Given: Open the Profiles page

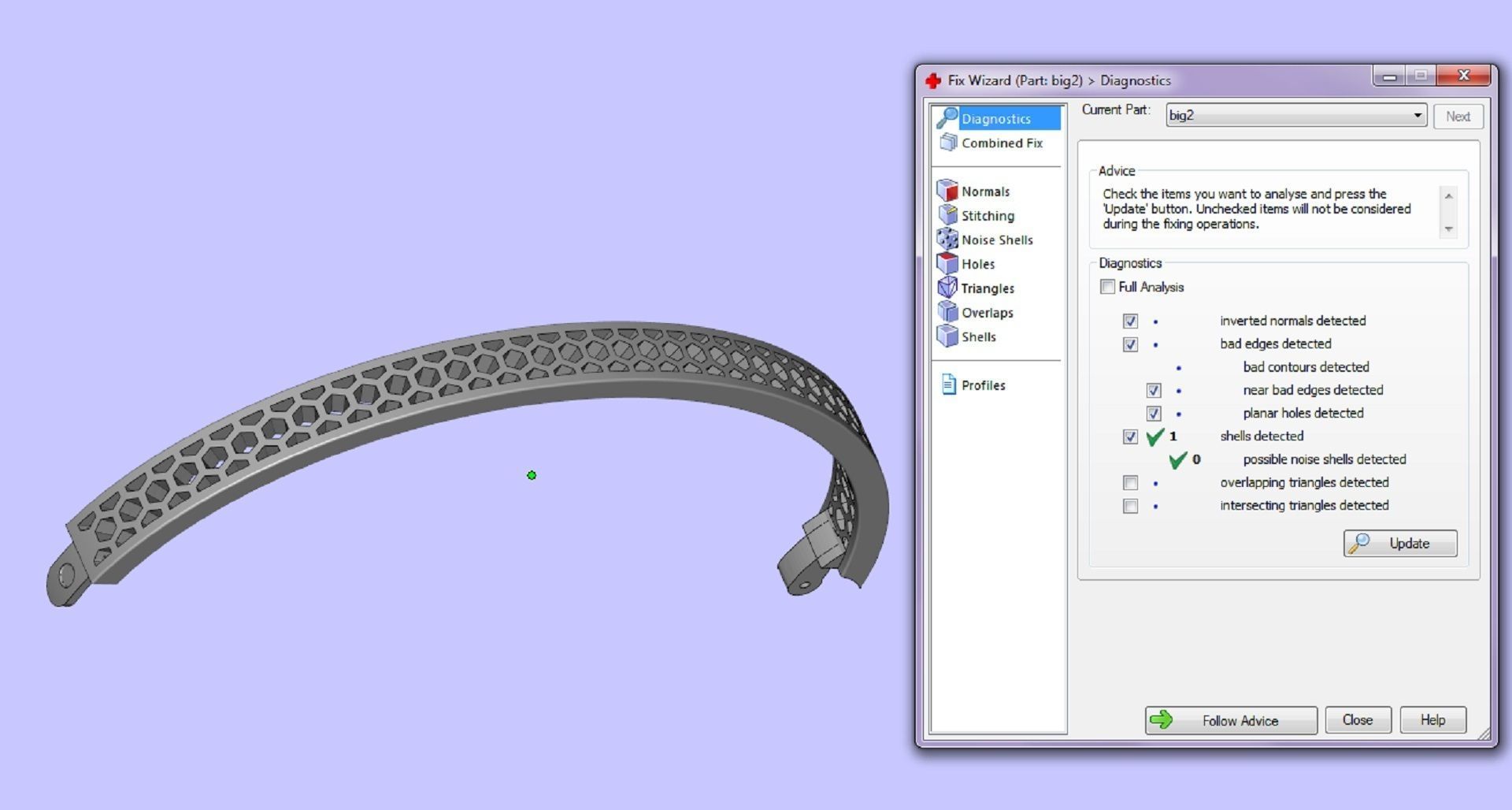Looking at the screenshot, I should pos(984,385).
